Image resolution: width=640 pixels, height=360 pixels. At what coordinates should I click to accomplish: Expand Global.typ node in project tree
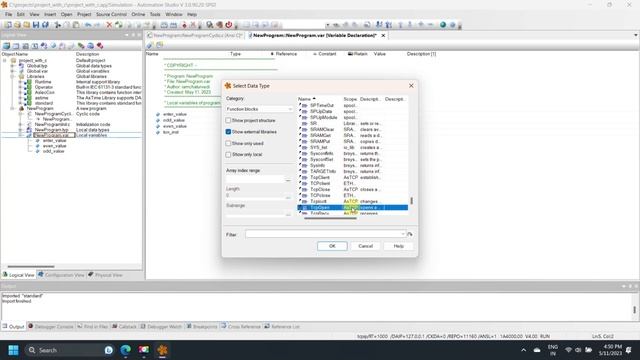click(12, 66)
